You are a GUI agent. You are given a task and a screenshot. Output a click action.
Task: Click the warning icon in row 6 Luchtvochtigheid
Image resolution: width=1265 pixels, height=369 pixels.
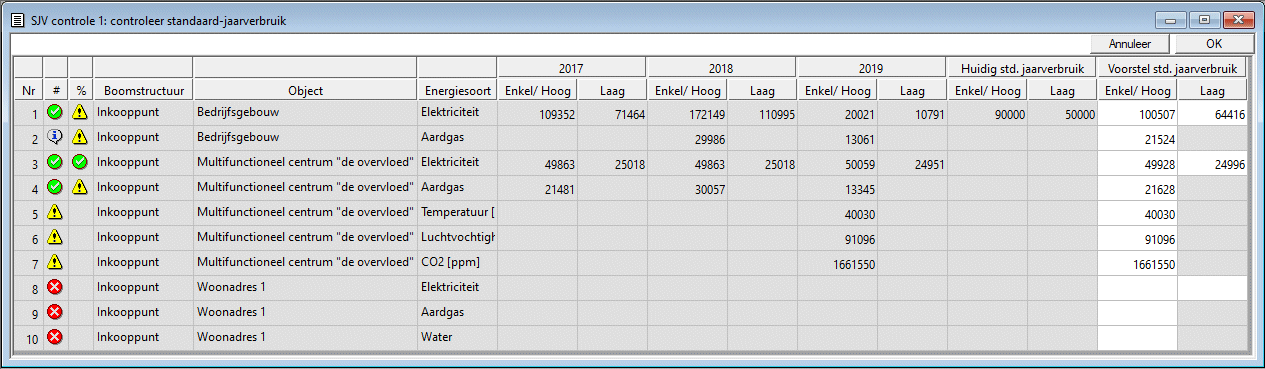(x=55, y=237)
